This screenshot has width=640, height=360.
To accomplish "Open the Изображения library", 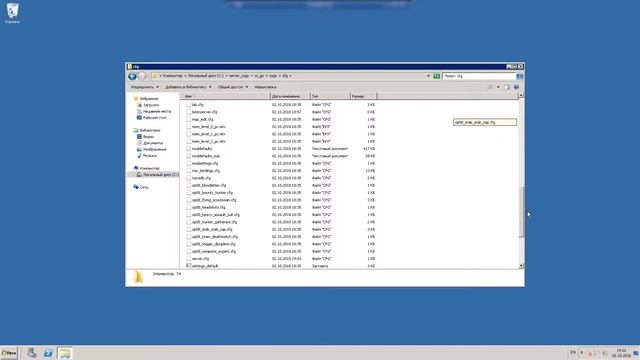I will [154, 149].
